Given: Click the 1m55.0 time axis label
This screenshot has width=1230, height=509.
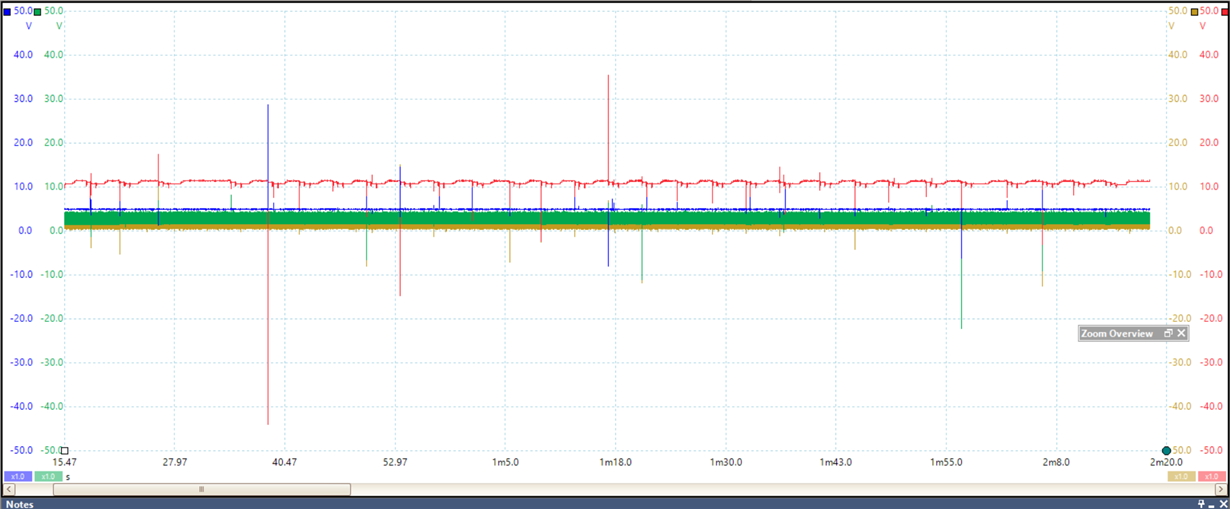Looking at the screenshot, I should (946, 462).
